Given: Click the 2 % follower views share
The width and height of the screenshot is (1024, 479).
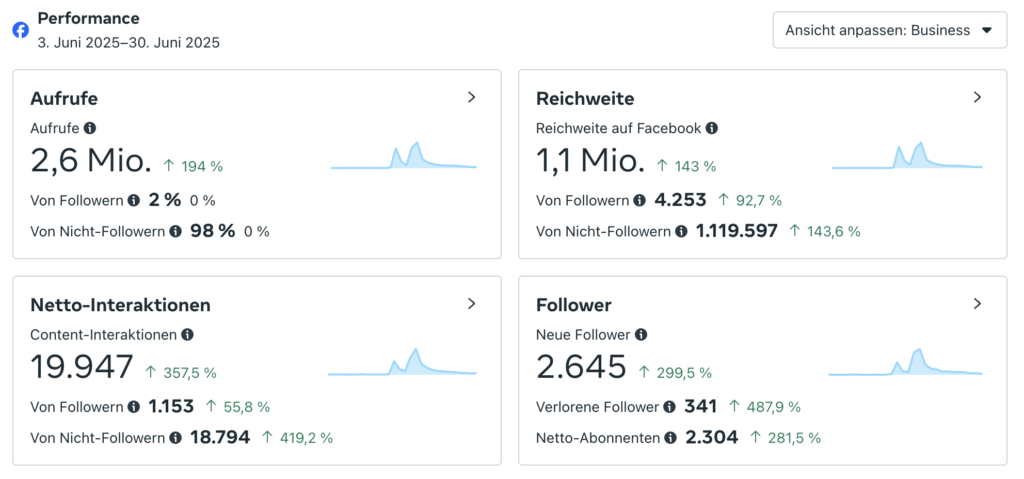Looking at the screenshot, I should [x=165, y=200].
